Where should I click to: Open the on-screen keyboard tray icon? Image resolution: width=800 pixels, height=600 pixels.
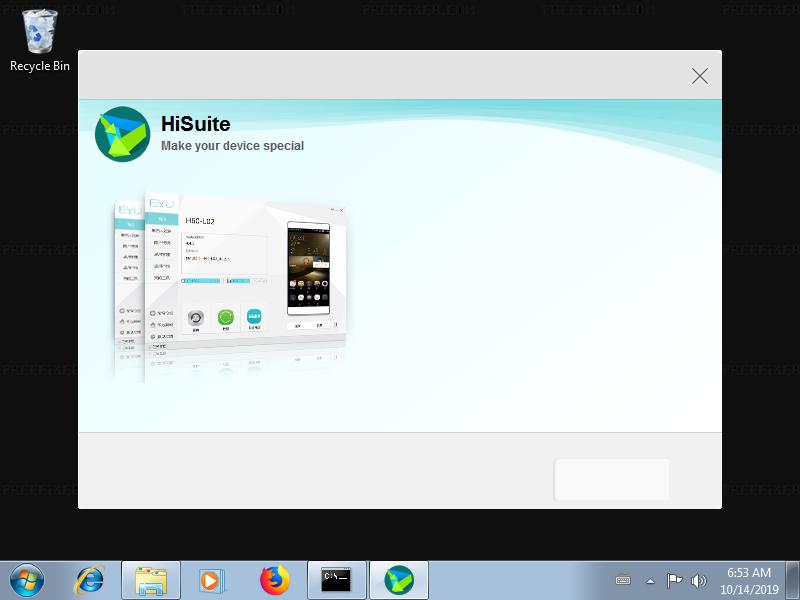623,580
